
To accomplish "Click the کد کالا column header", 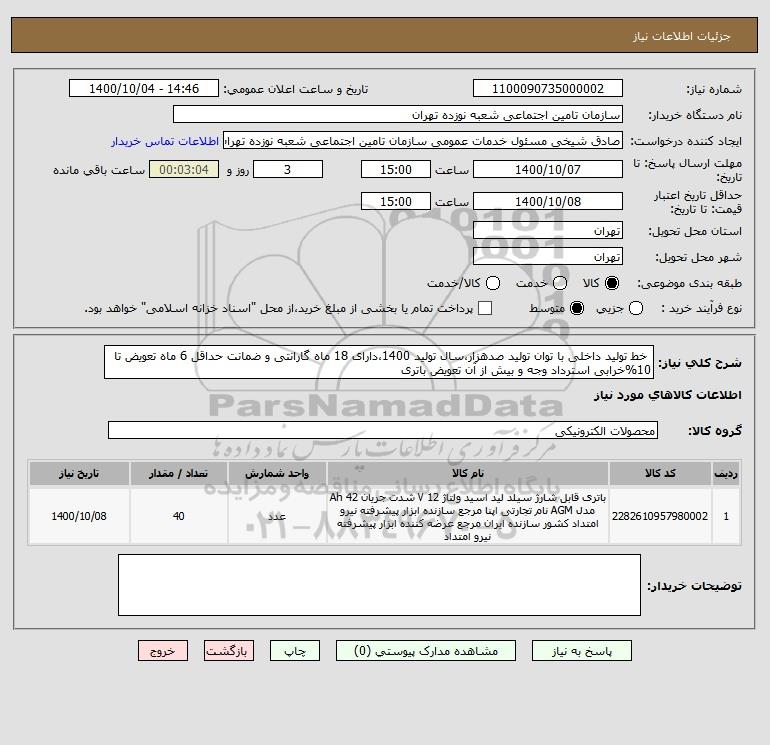I will (660, 473).
